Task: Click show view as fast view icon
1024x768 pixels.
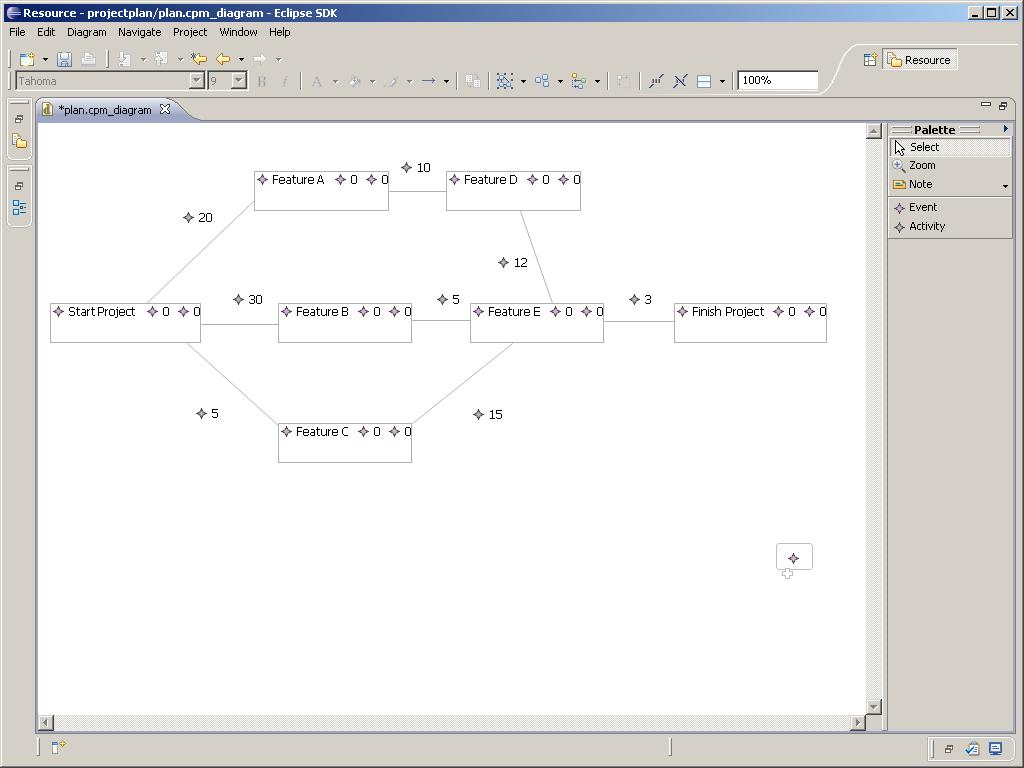Action: pyautogui.click(x=58, y=746)
